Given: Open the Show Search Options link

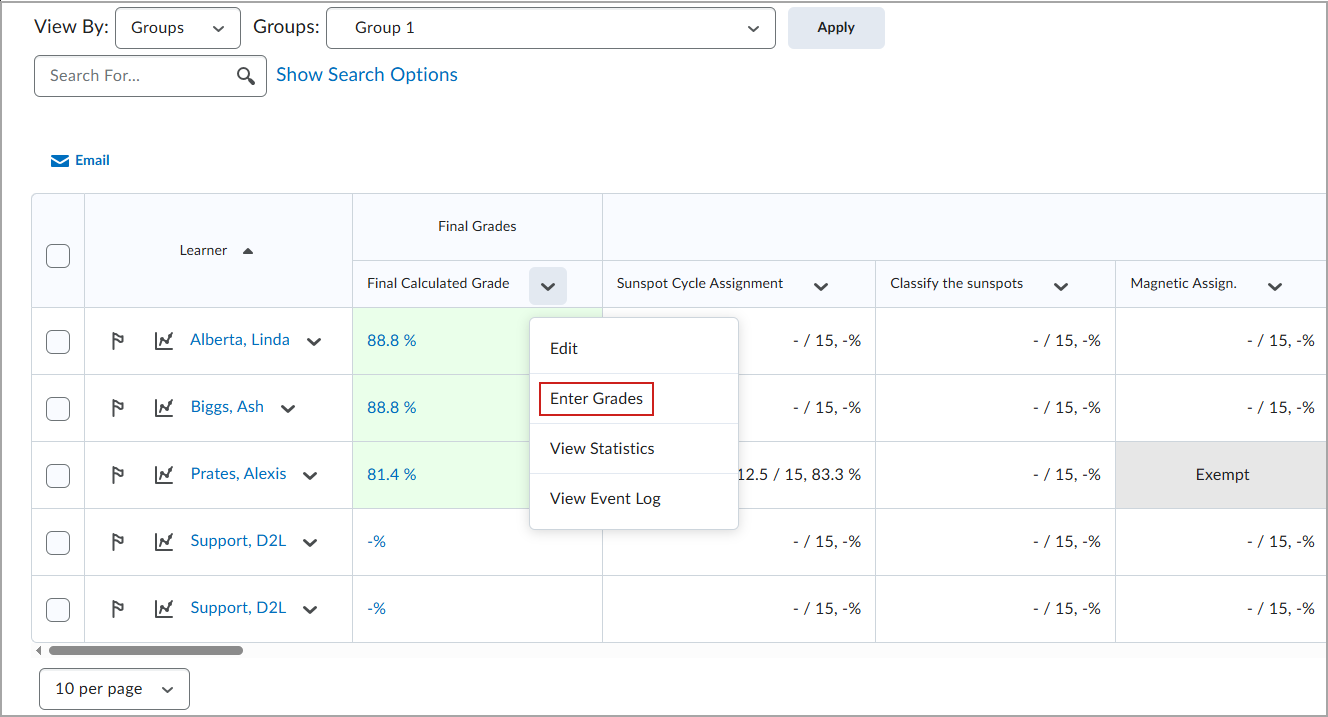Looking at the screenshot, I should click(367, 74).
